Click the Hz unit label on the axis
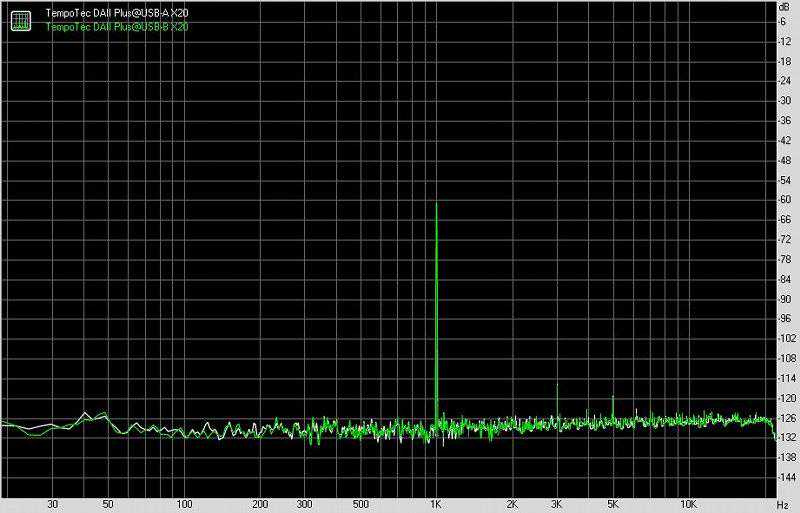800x513 pixels. [783, 505]
